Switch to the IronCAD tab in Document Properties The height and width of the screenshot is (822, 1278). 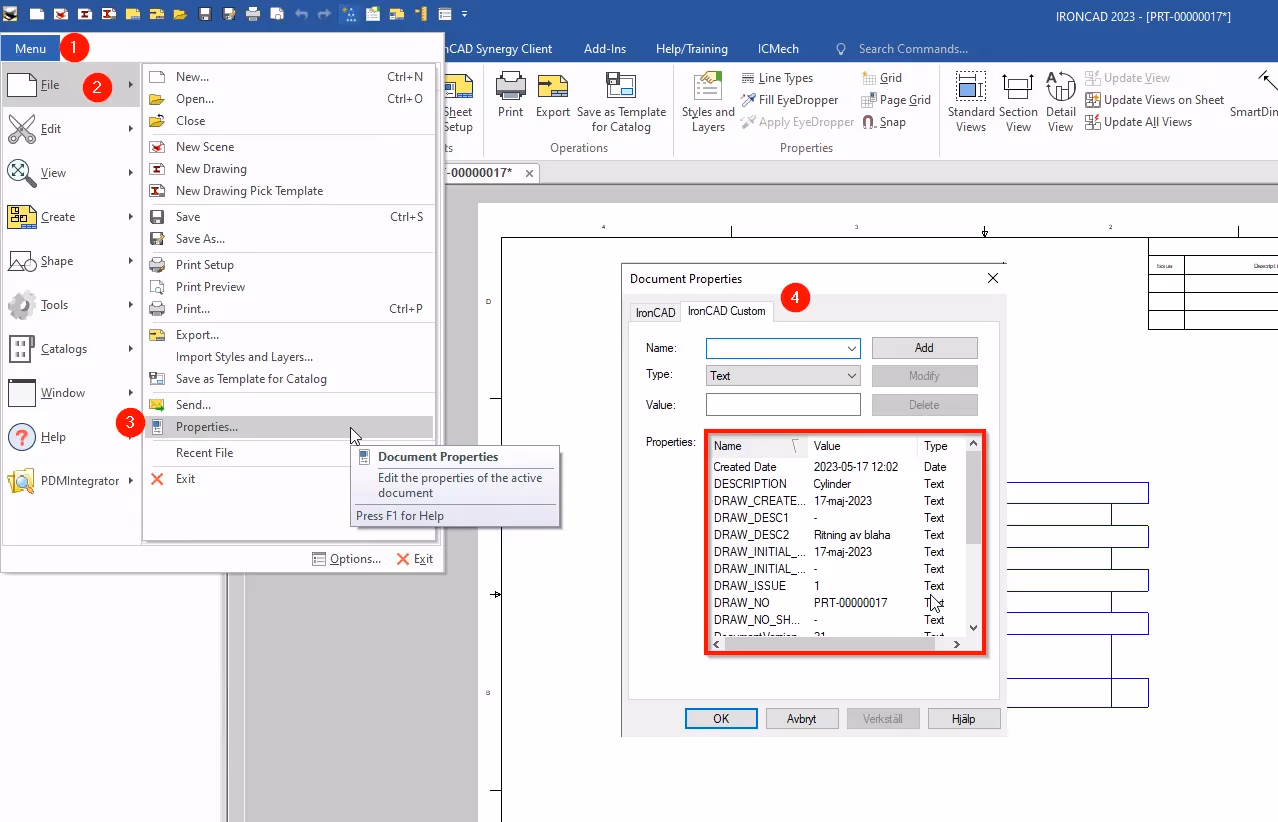[655, 313]
